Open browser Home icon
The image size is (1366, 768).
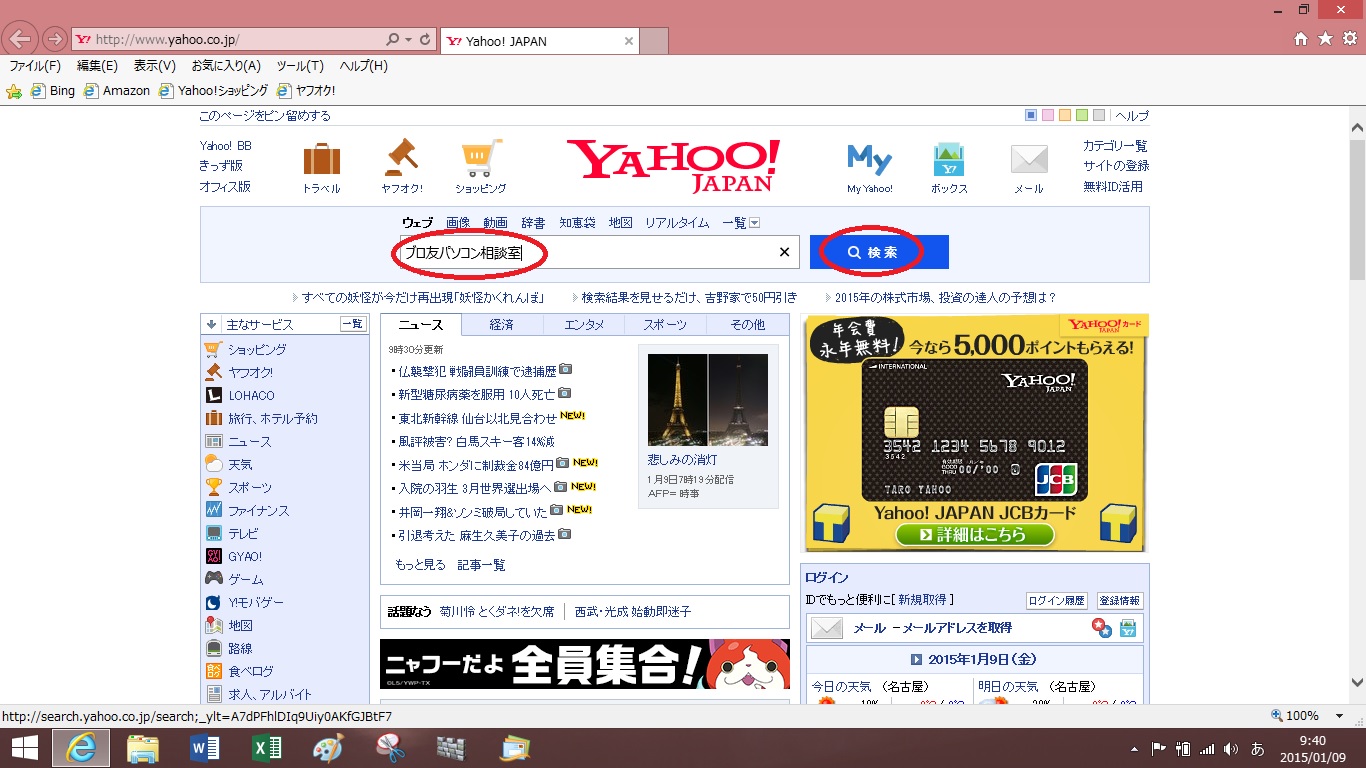point(1300,39)
